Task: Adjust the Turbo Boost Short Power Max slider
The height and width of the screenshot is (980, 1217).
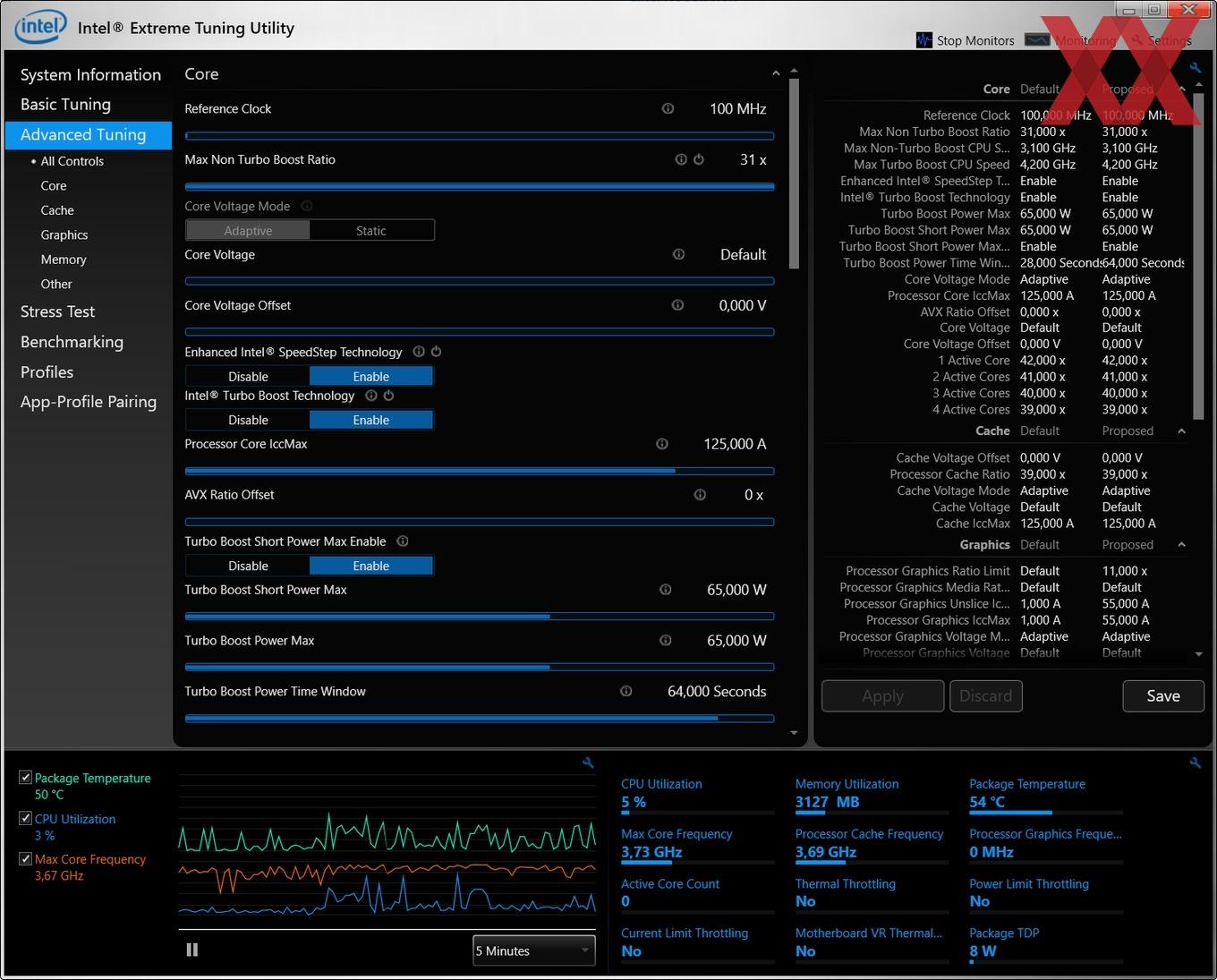Action: tap(479, 617)
